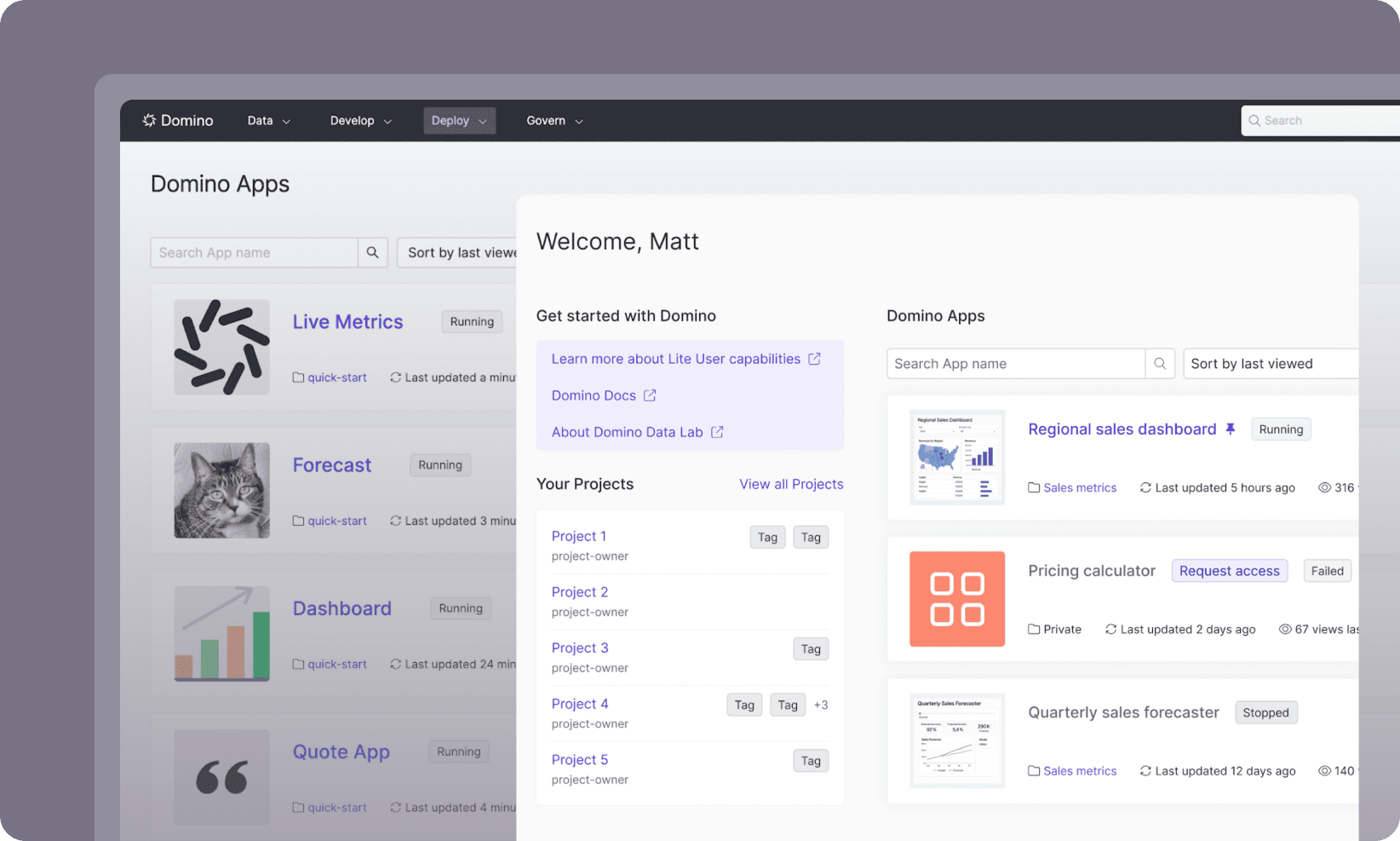Click the pin icon on Regional sales dashboard
This screenshot has height=841, width=1400.
point(1230,429)
